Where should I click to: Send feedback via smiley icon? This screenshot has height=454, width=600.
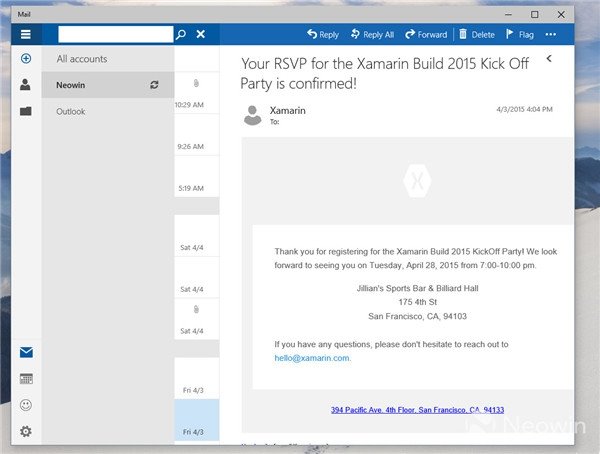coord(26,405)
